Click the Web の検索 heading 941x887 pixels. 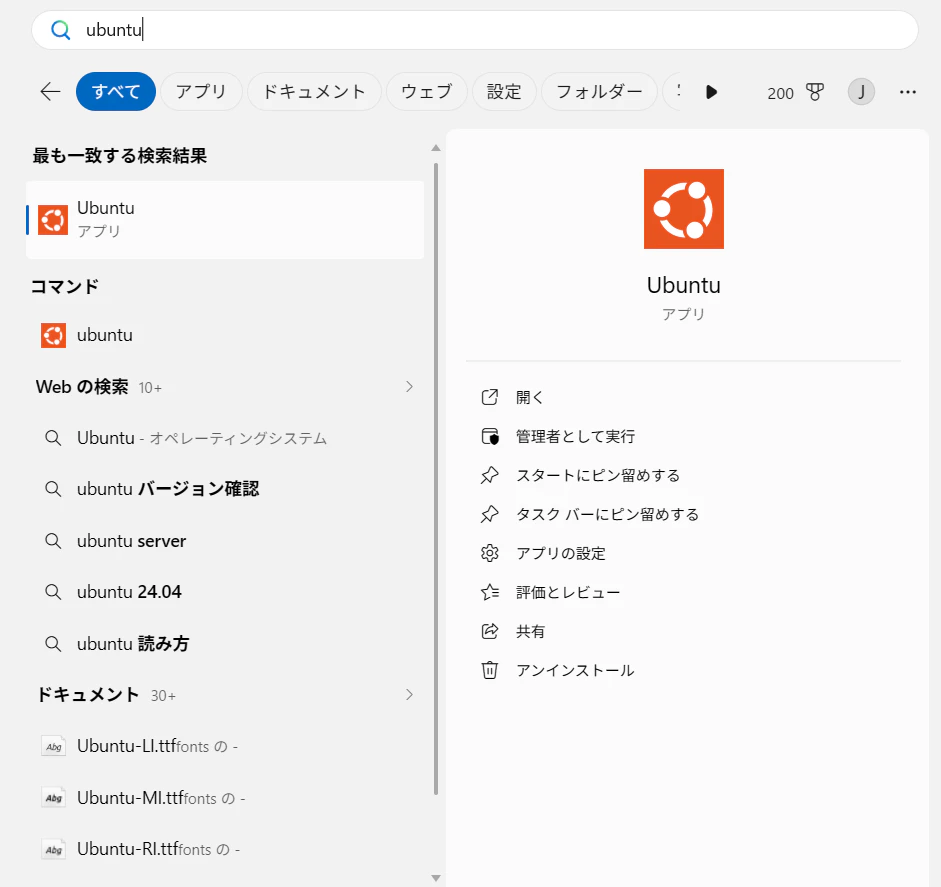pos(82,387)
